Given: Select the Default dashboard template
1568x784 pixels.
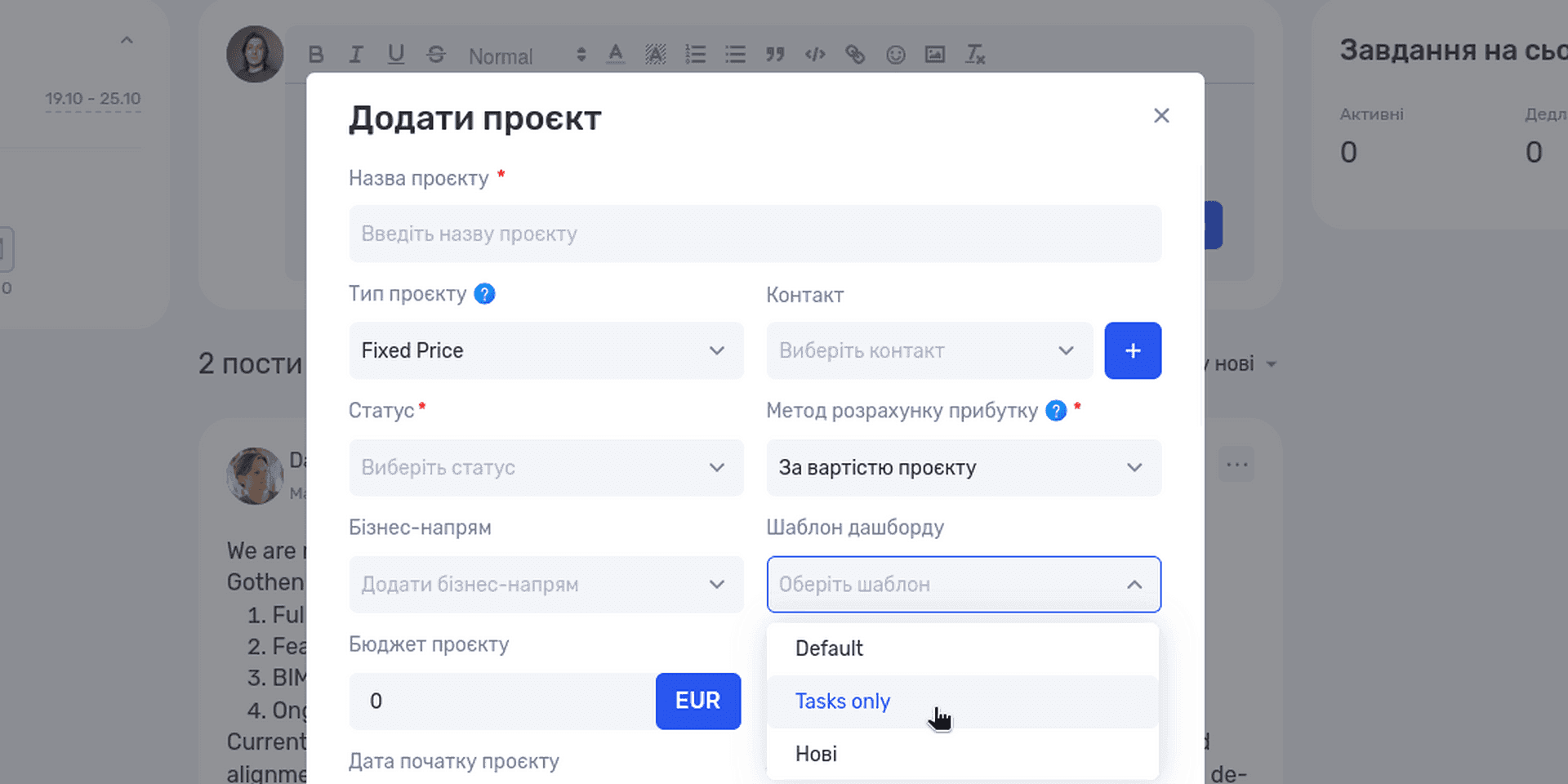Looking at the screenshot, I should pos(963,648).
